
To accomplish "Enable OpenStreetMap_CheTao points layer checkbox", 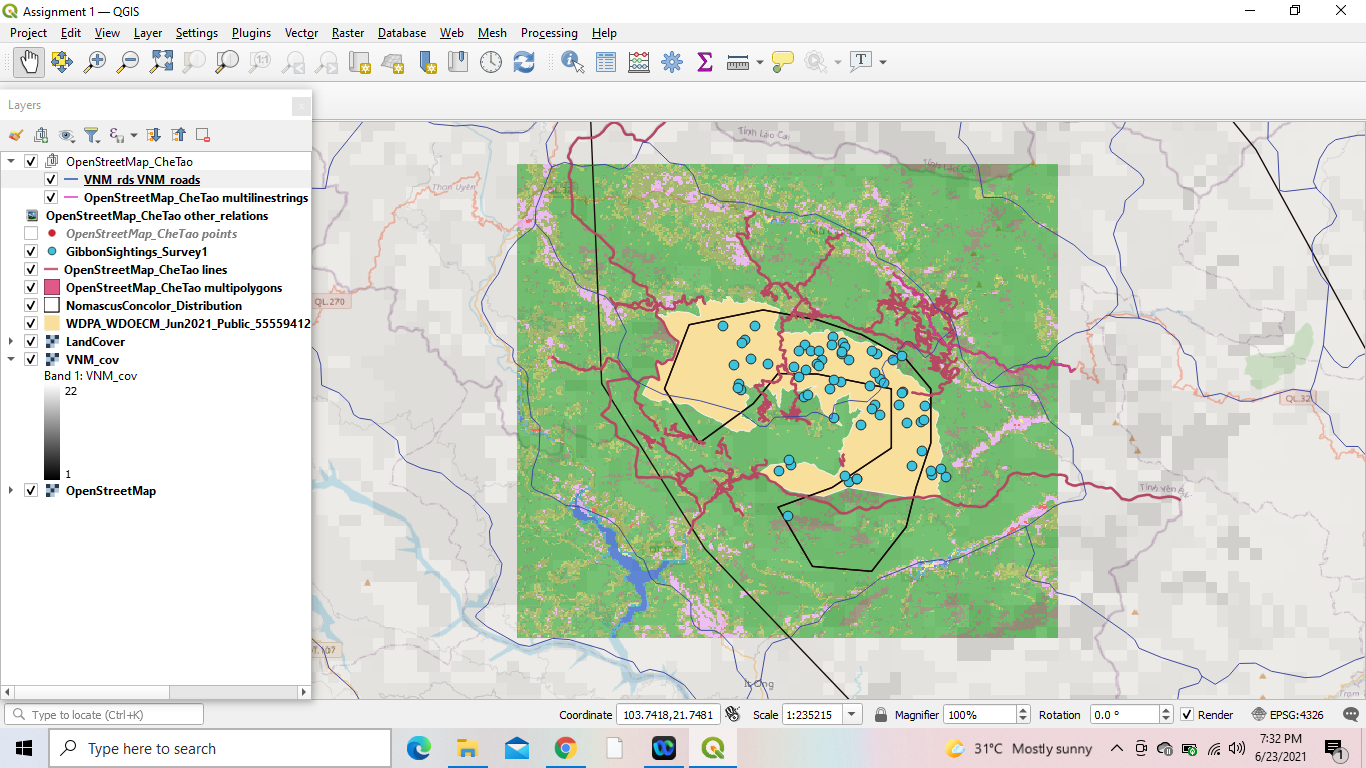I will (x=31, y=234).
